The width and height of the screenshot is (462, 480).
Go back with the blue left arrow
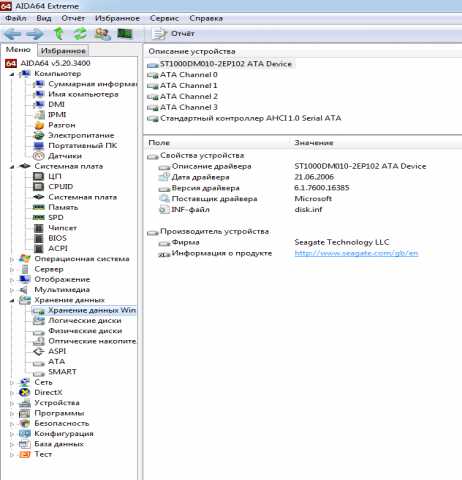tap(13, 34)
